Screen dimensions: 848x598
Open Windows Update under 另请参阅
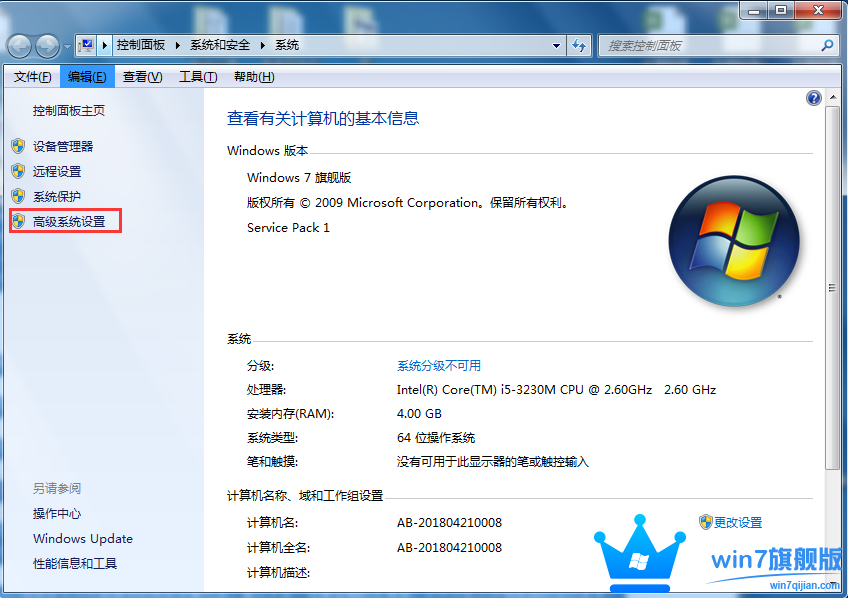point(83,539)
